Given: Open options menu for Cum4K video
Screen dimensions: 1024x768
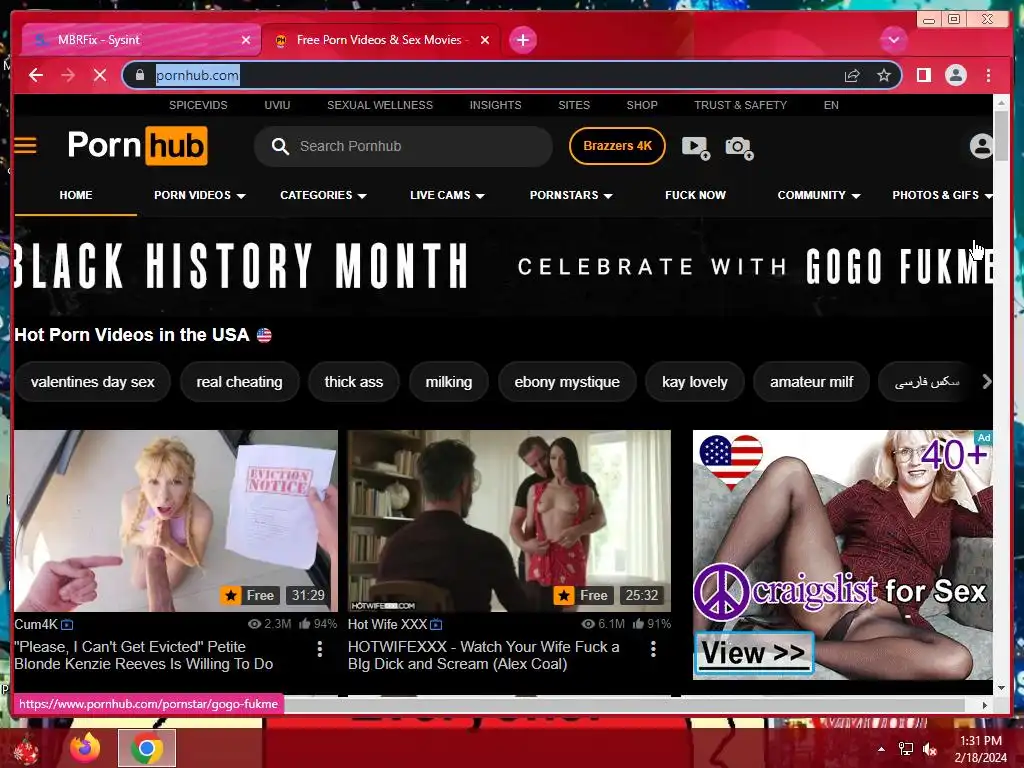Looking at the screenshot, I should pos(320,648).
